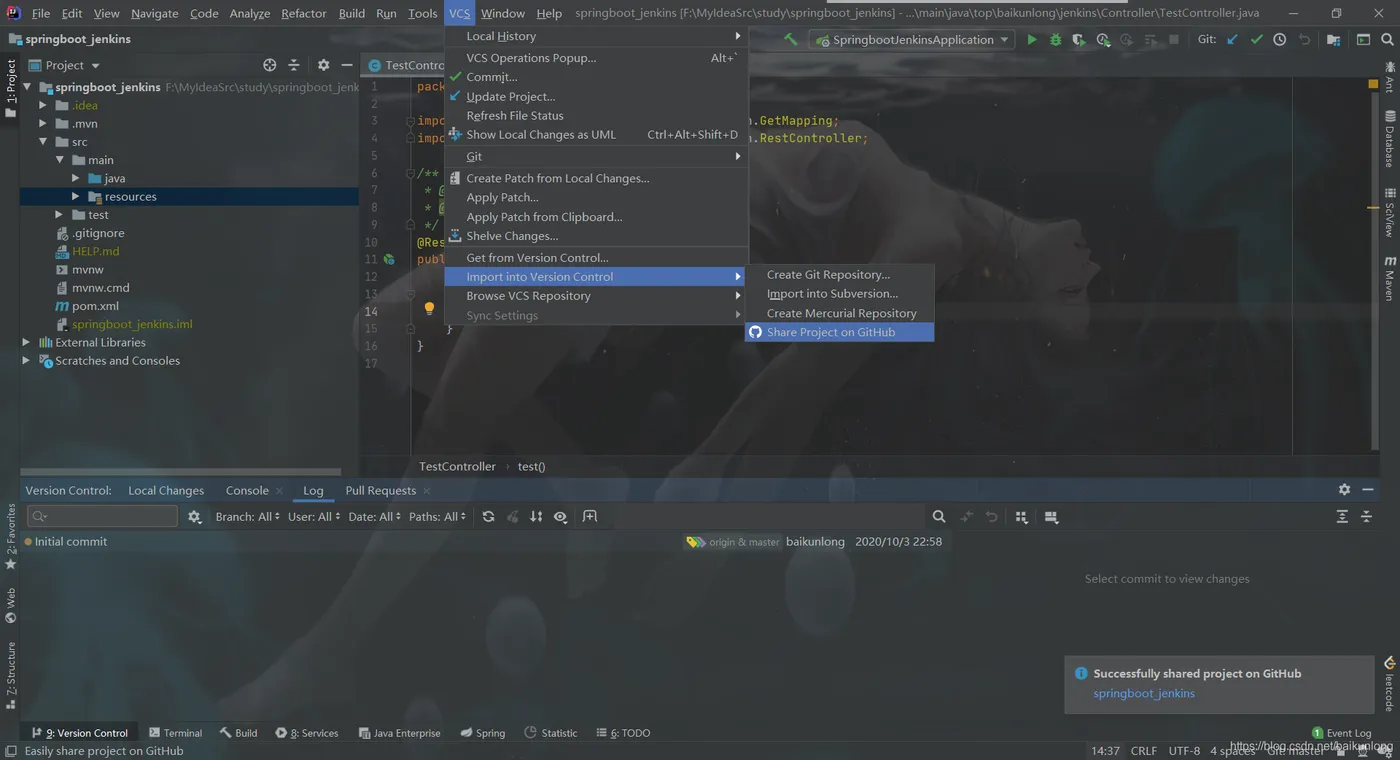Screen dimensions: 1400x760
Task: Click the Collapse All icon in Project panel
Action: click(294, 65)
